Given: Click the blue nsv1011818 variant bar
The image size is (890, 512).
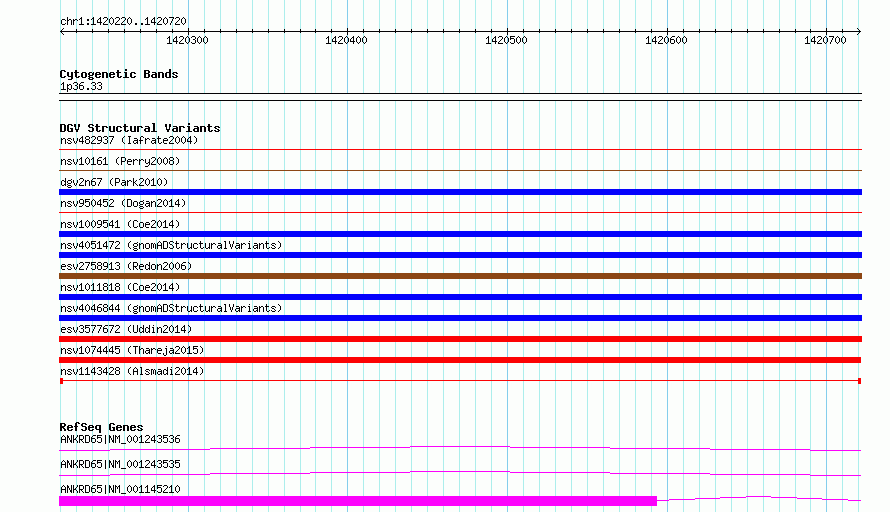Looking at the screenshot, I should tap(460, 297).
